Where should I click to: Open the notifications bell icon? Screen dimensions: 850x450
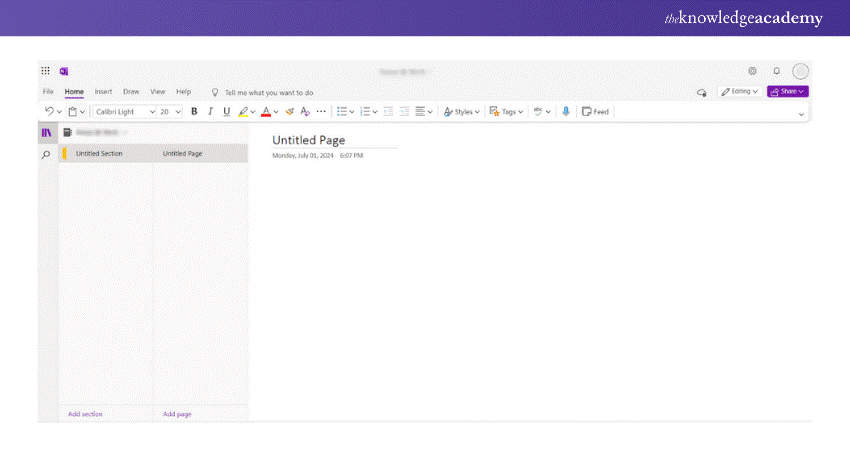(776, 71)
